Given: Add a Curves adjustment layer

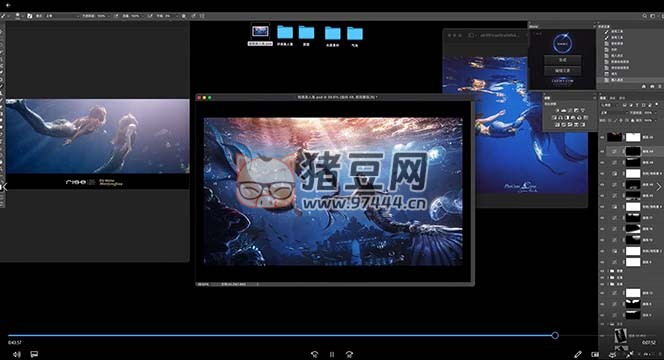Looking at the screenshot, I should pyautogui.click(x=570, y=110).
